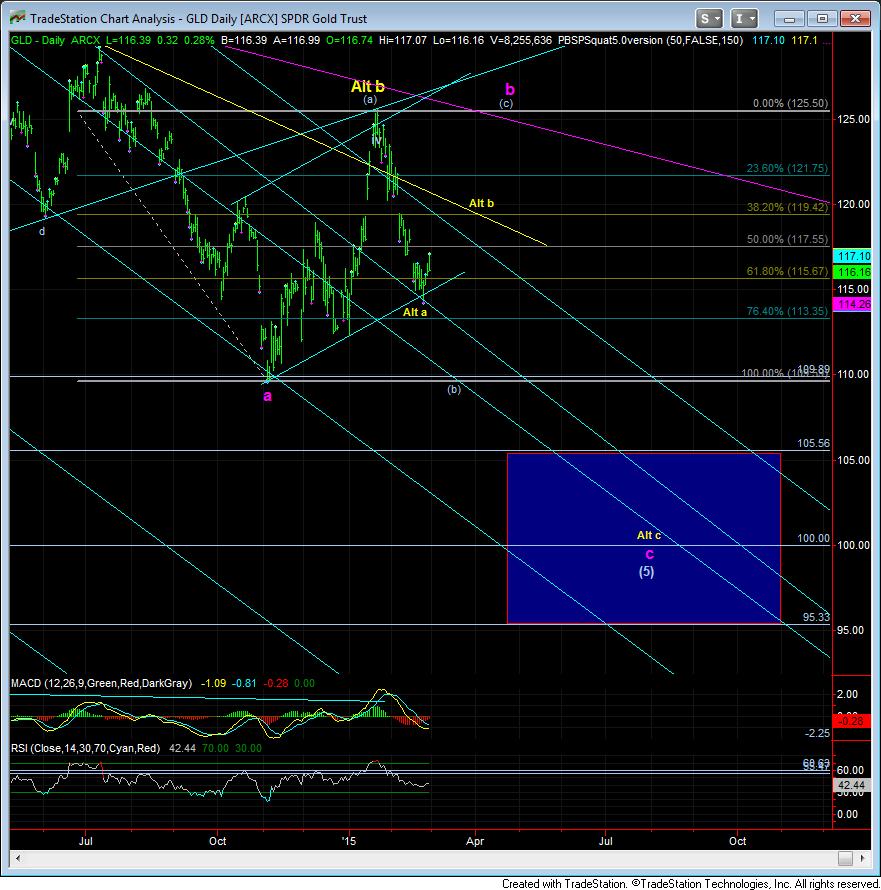The width and height of the screenshot is (881, 890).
Task: Select the yellow 'Alt b' large label
Action: tap(367, 86)
